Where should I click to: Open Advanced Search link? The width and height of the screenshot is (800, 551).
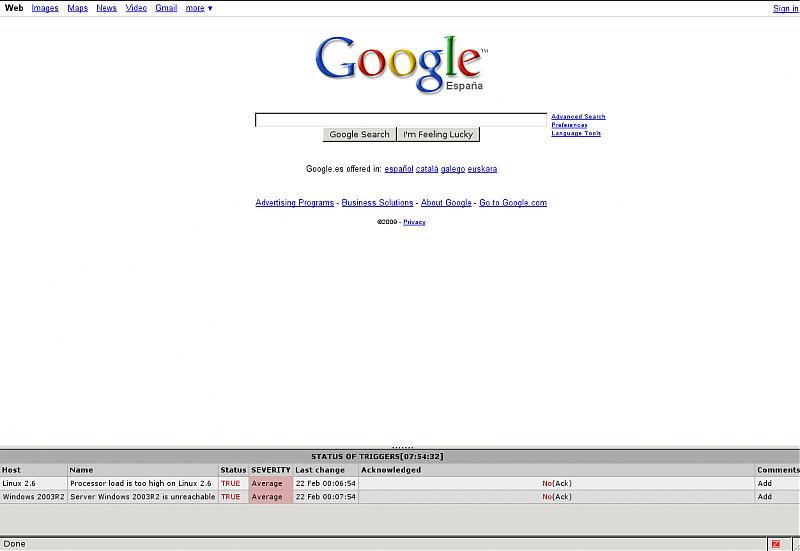click(x=578, y=117)
